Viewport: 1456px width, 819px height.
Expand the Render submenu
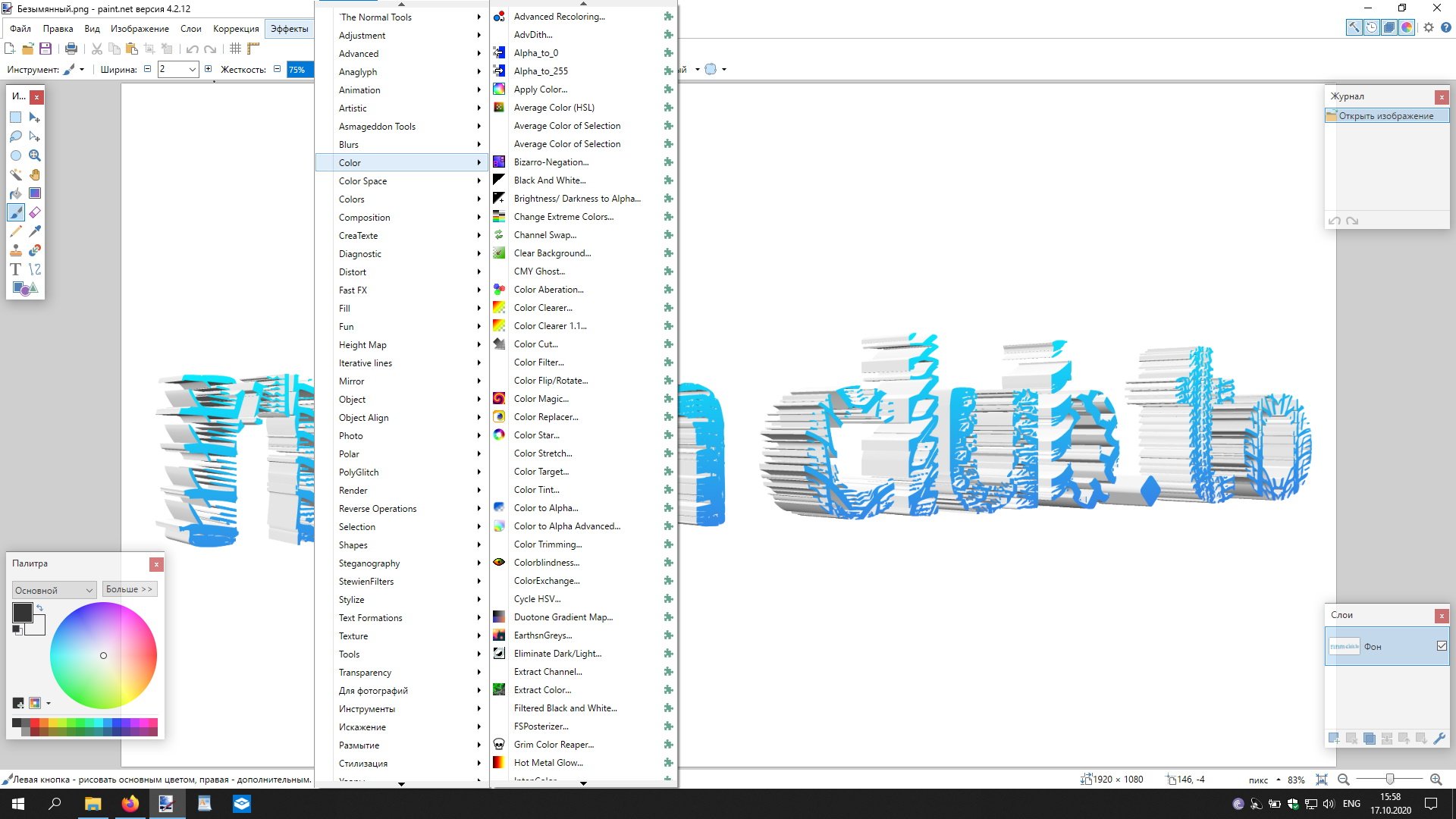pyautogui.click(x=400, y=491)
